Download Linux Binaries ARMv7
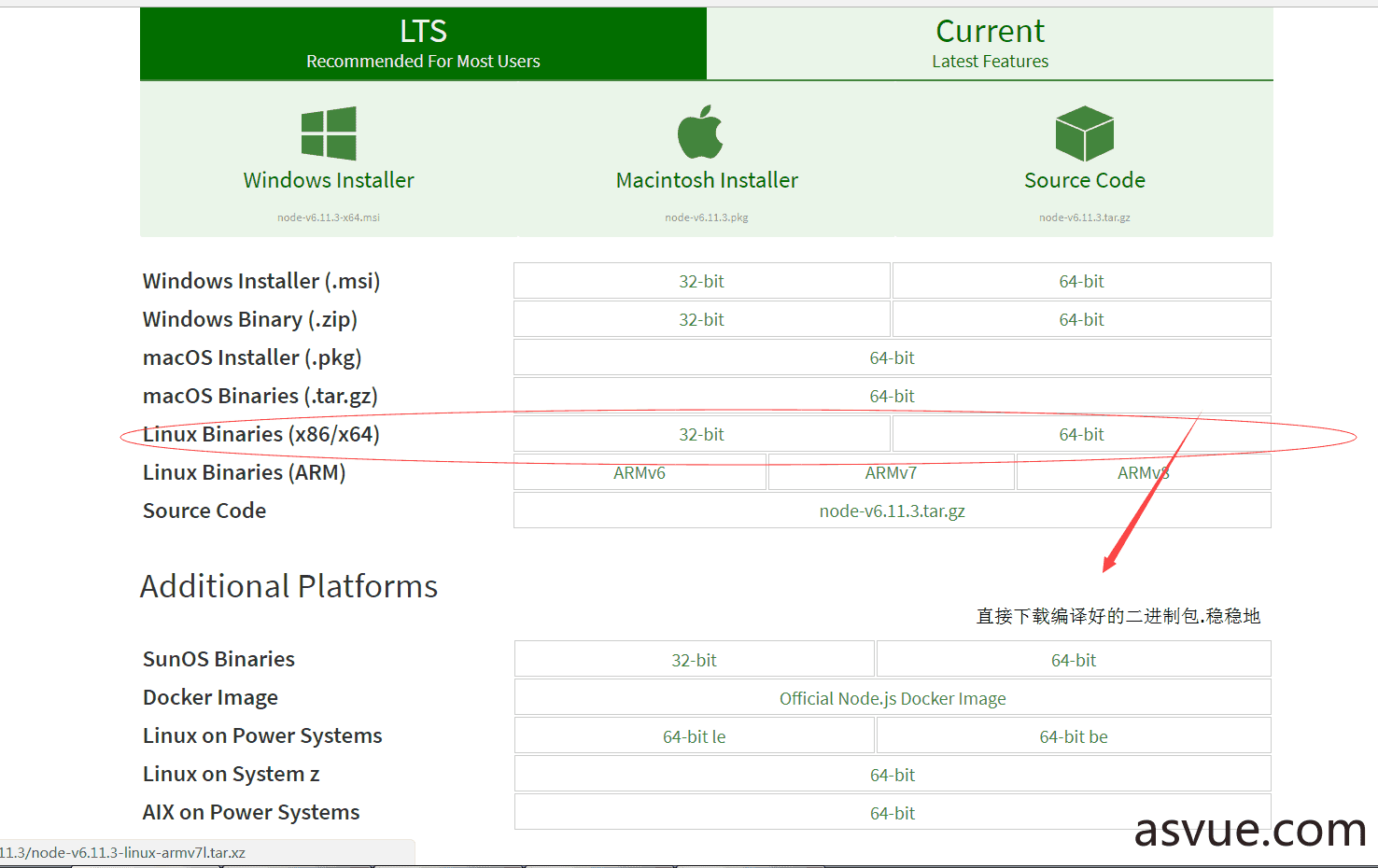1378x868 pixels. pos(891,472)
